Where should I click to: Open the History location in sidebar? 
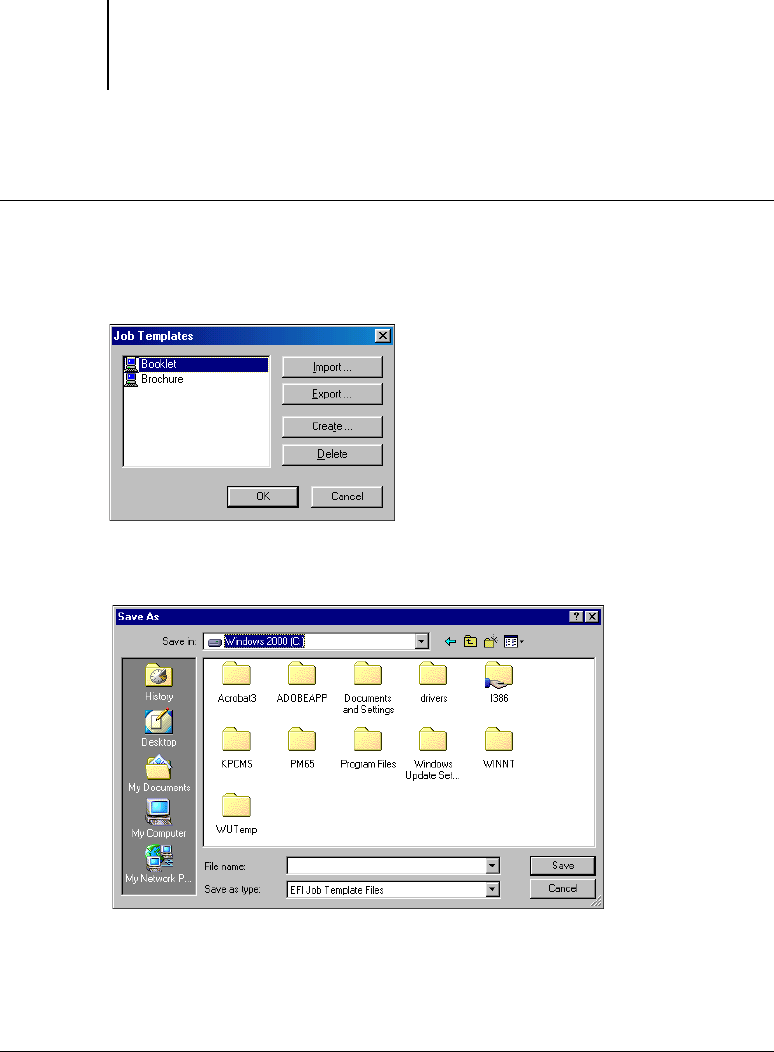point(159,681)
